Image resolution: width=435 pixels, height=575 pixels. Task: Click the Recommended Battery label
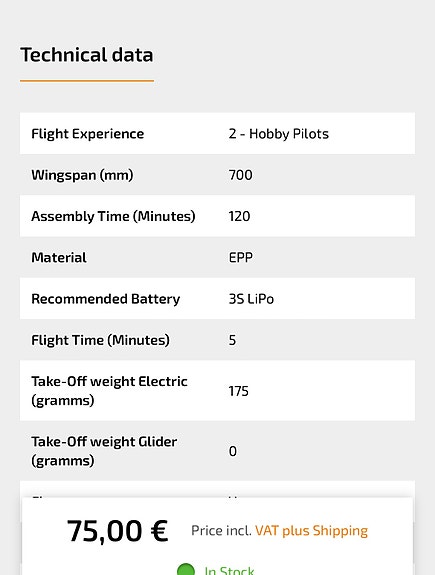click(x=106, y=299)
